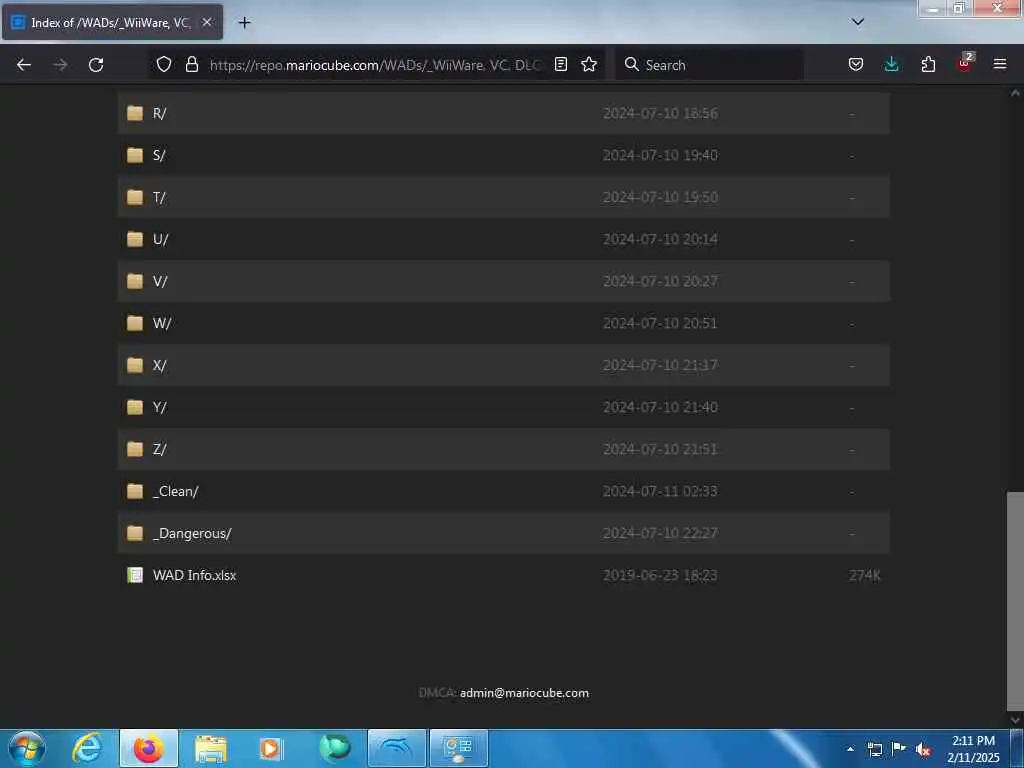Open the extensions puzzle icon

click(x=928, y=65)
